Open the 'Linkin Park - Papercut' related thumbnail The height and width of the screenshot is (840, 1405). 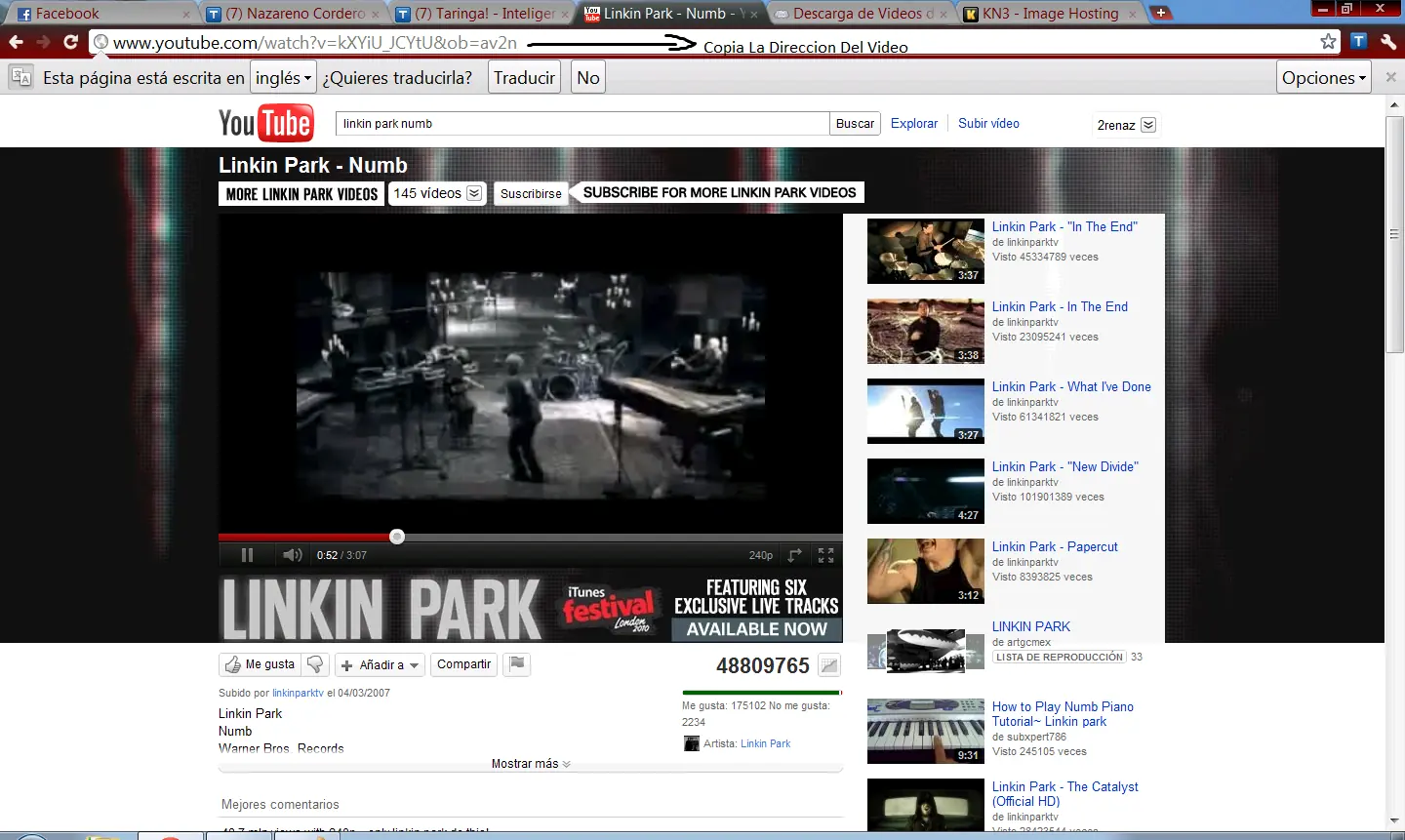coord(925,571)
